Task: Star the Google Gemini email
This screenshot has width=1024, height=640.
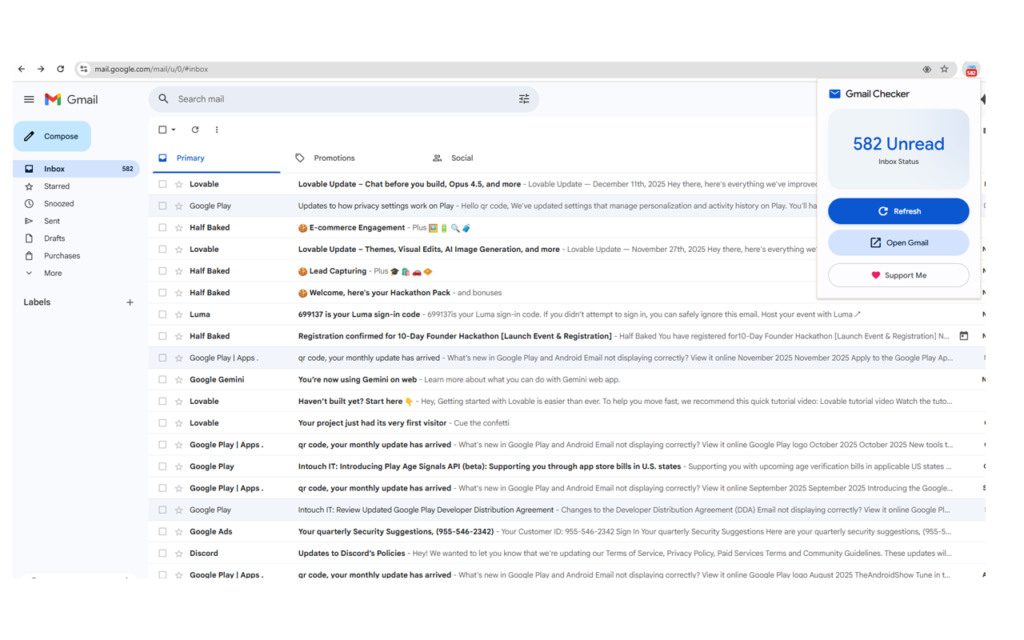Action: (x=179, y=380)
